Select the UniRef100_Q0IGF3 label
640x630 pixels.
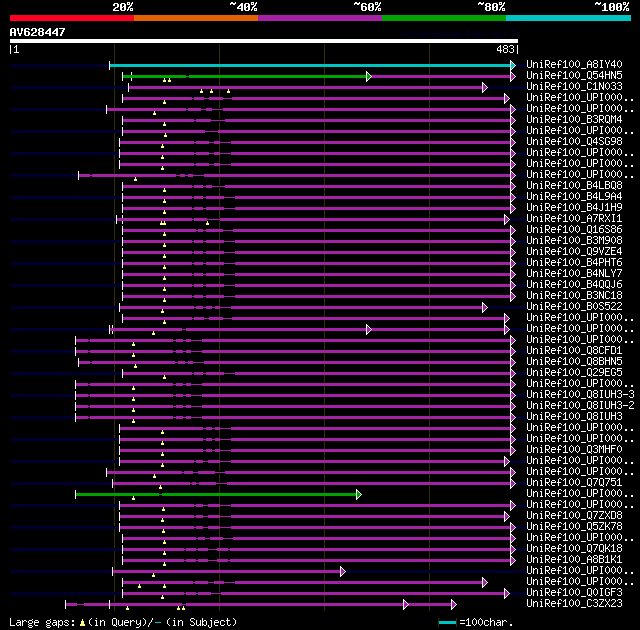tap(574, 593)
